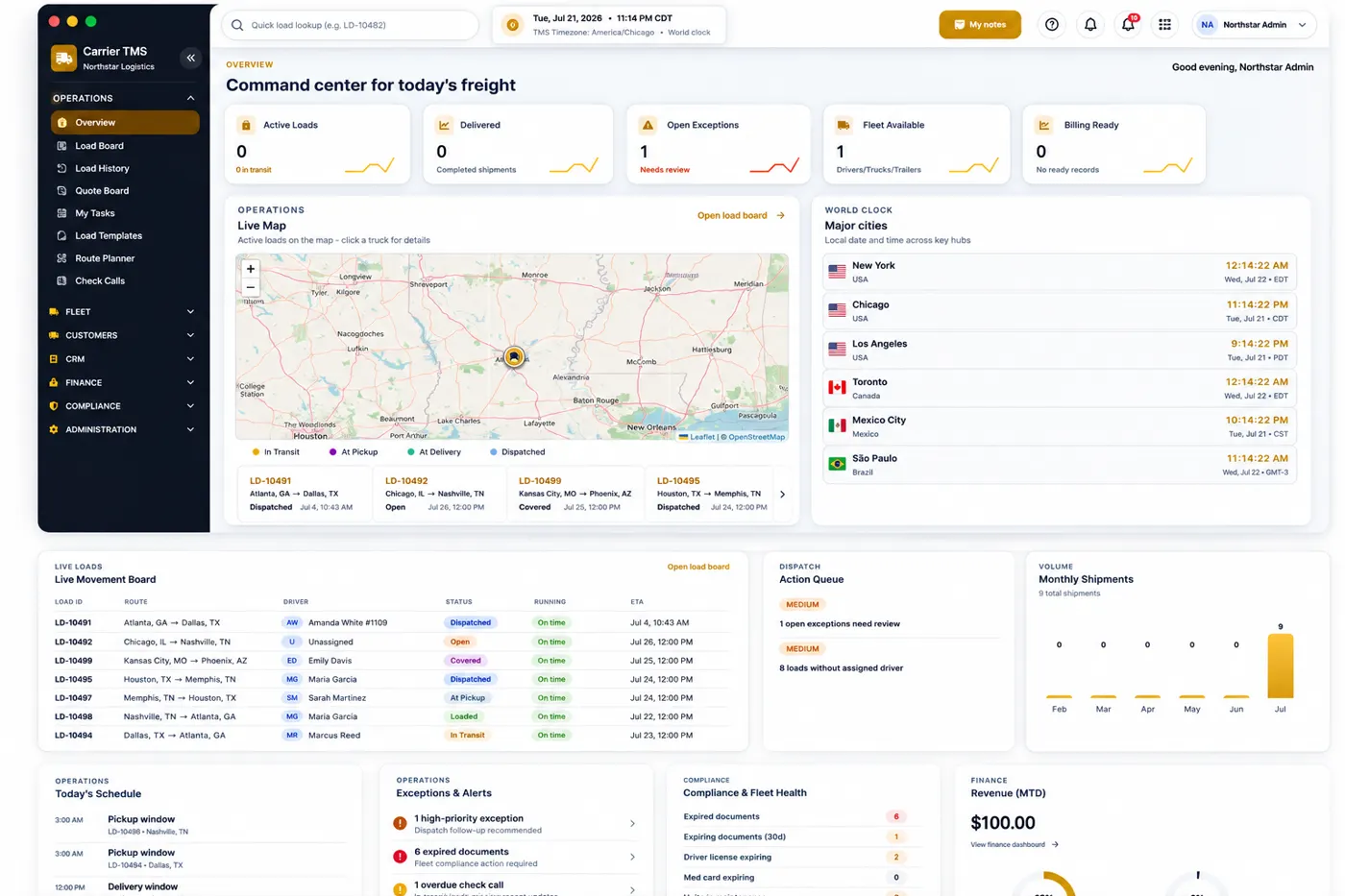Select Overview in the sidebar
The image size is (1345, 896).
click(x=125, y=122)
